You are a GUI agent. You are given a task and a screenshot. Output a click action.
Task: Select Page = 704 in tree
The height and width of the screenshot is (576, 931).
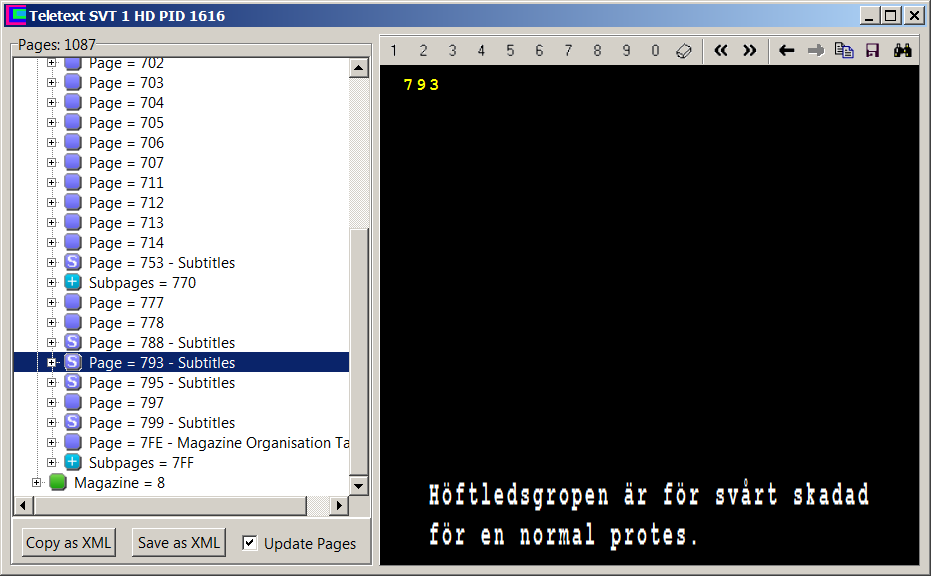126,103
